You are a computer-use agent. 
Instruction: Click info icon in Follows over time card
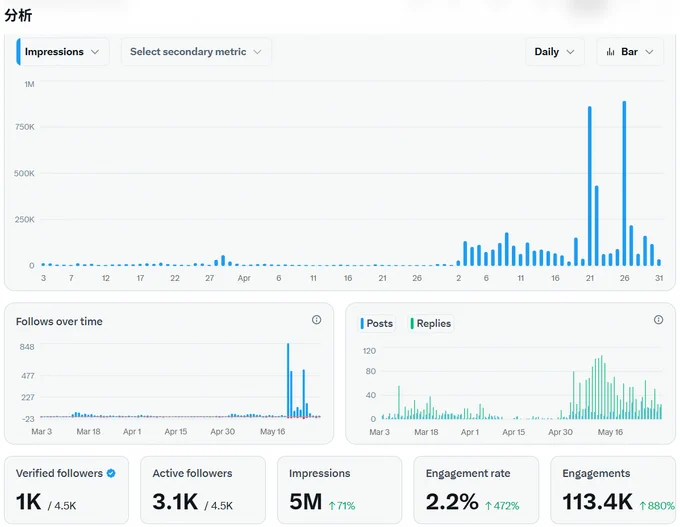[x=317, y=320]
